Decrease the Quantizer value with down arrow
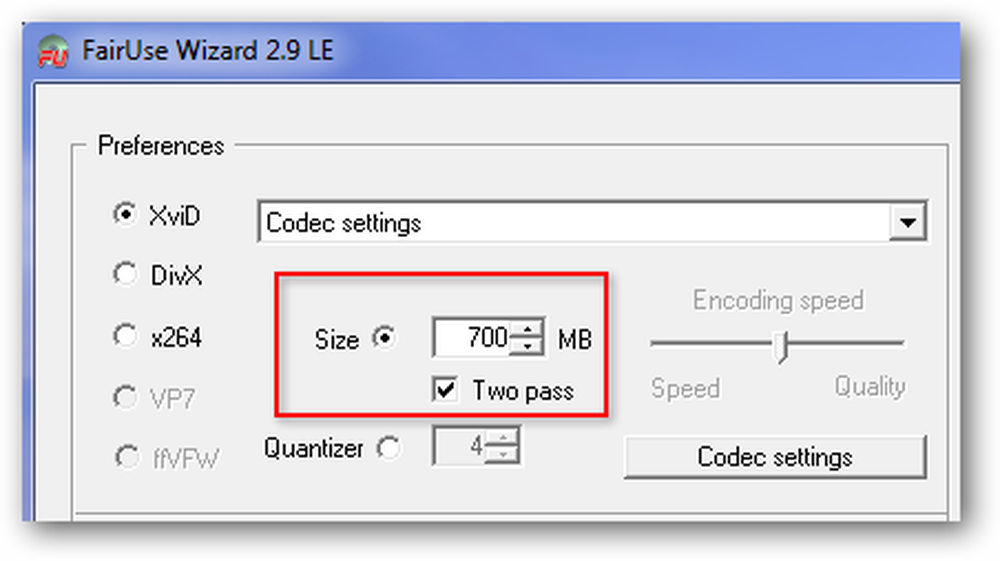1000x561 pixels. pos(503,454)
